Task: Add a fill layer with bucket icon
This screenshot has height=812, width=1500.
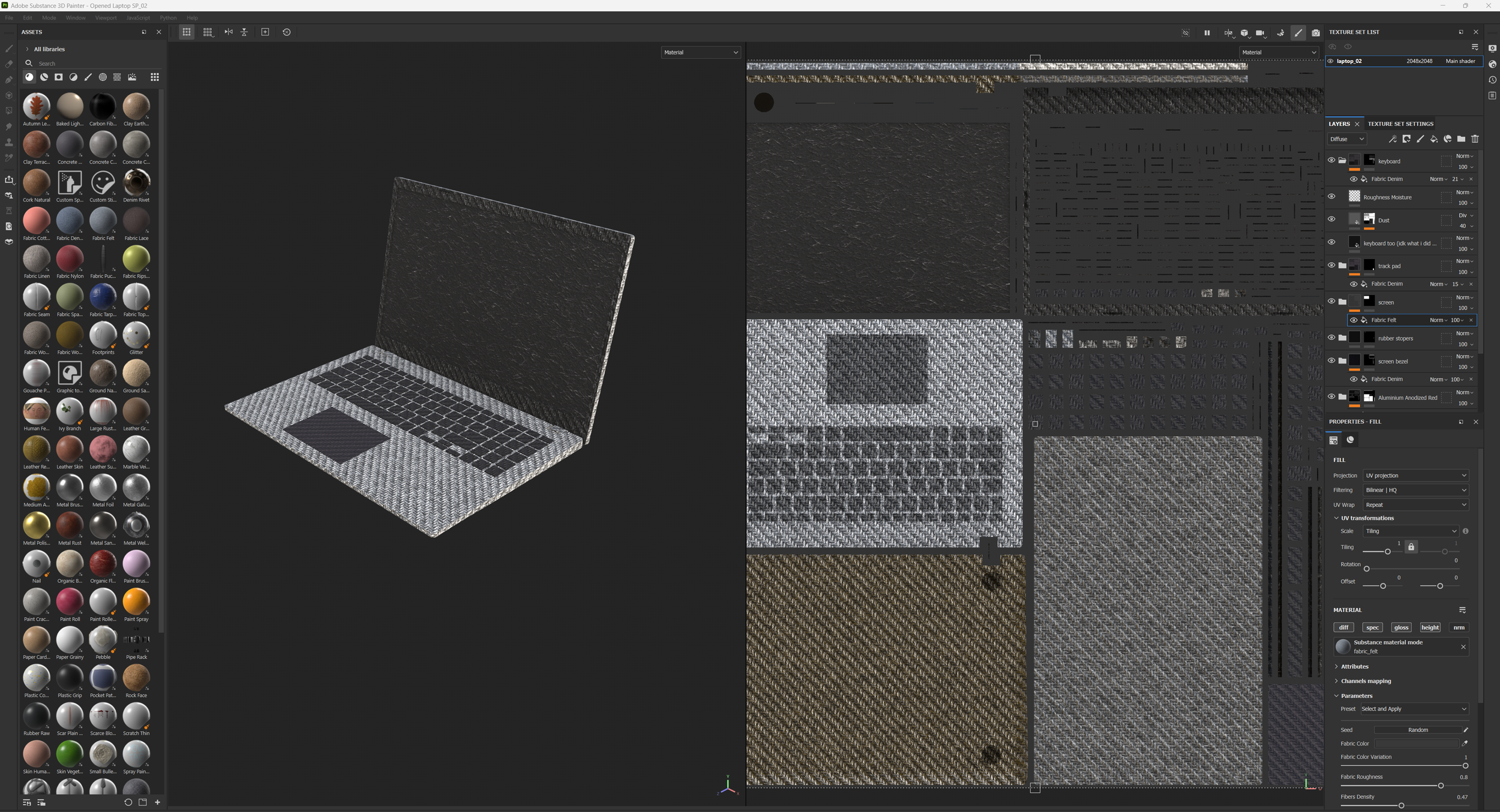Action: click(x=1433, y=139)
